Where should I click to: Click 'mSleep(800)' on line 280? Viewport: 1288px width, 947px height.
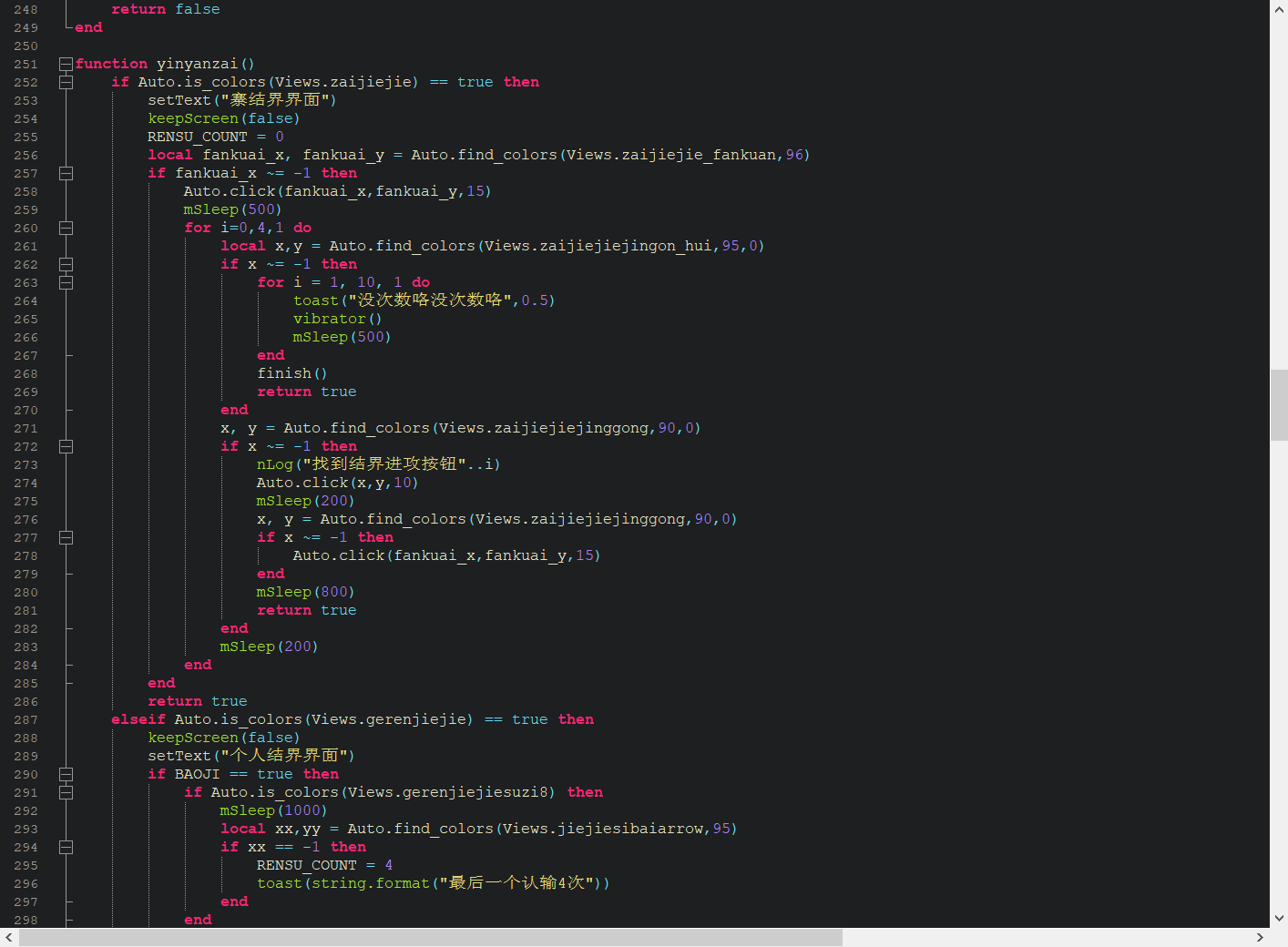(305, 592)
